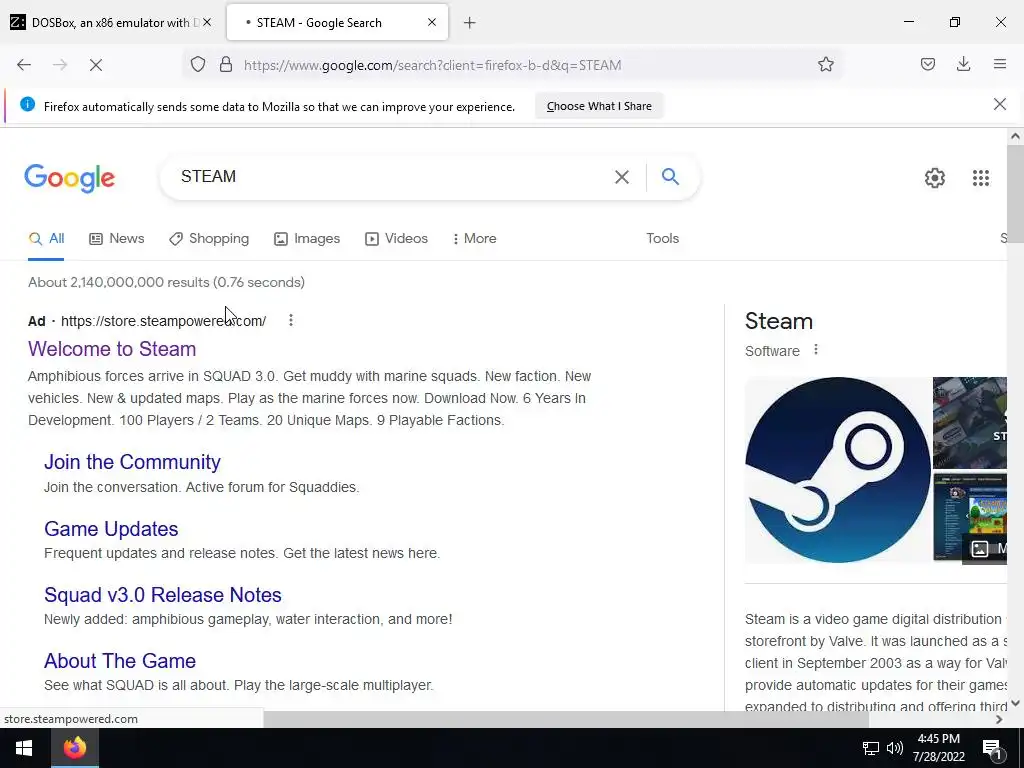This screenshot has height=768, width=1024.
Task: Show the taskbar clock calendar
Action: (938, 748)
